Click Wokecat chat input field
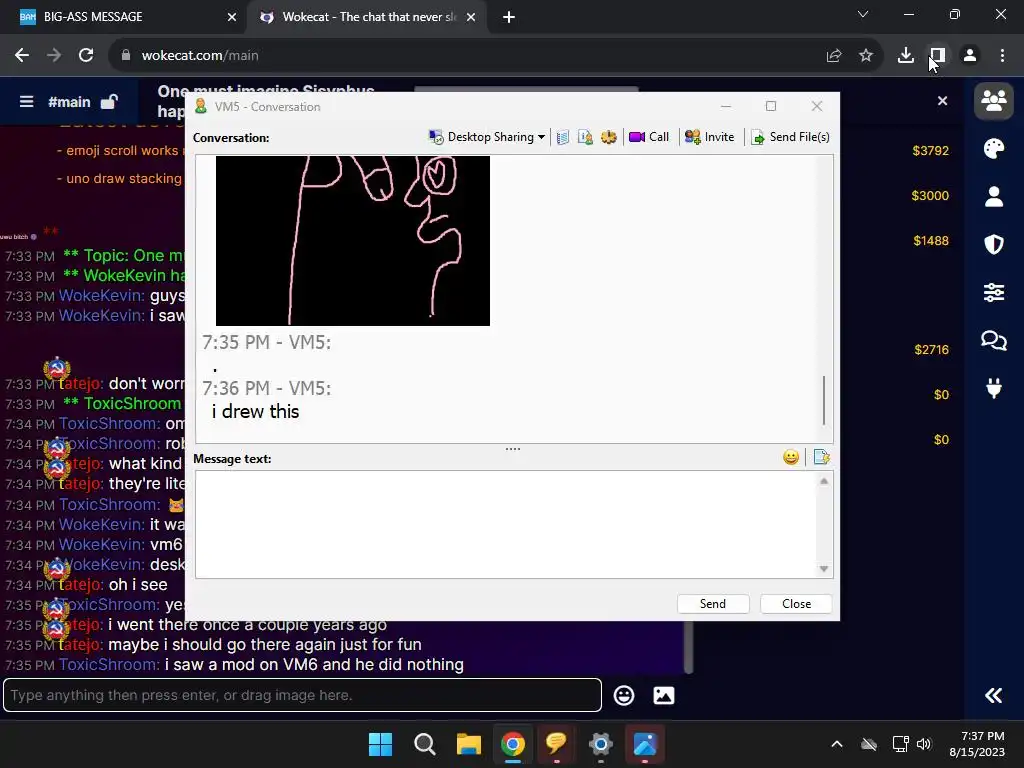The image size is (1024, 768). click(x=302, y=696)
